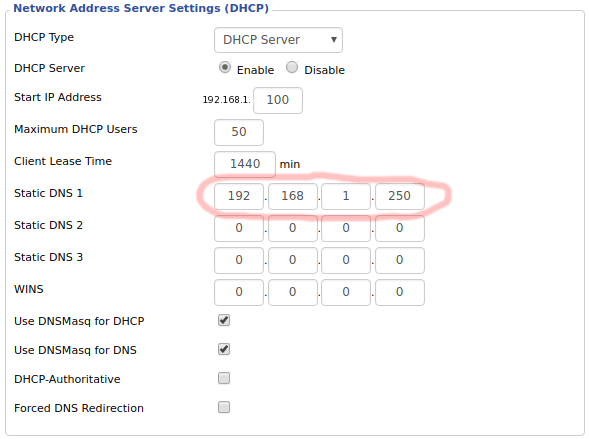Click the Network Address Server Settings heading
589x439 pixels.
[x=141, y=8]
